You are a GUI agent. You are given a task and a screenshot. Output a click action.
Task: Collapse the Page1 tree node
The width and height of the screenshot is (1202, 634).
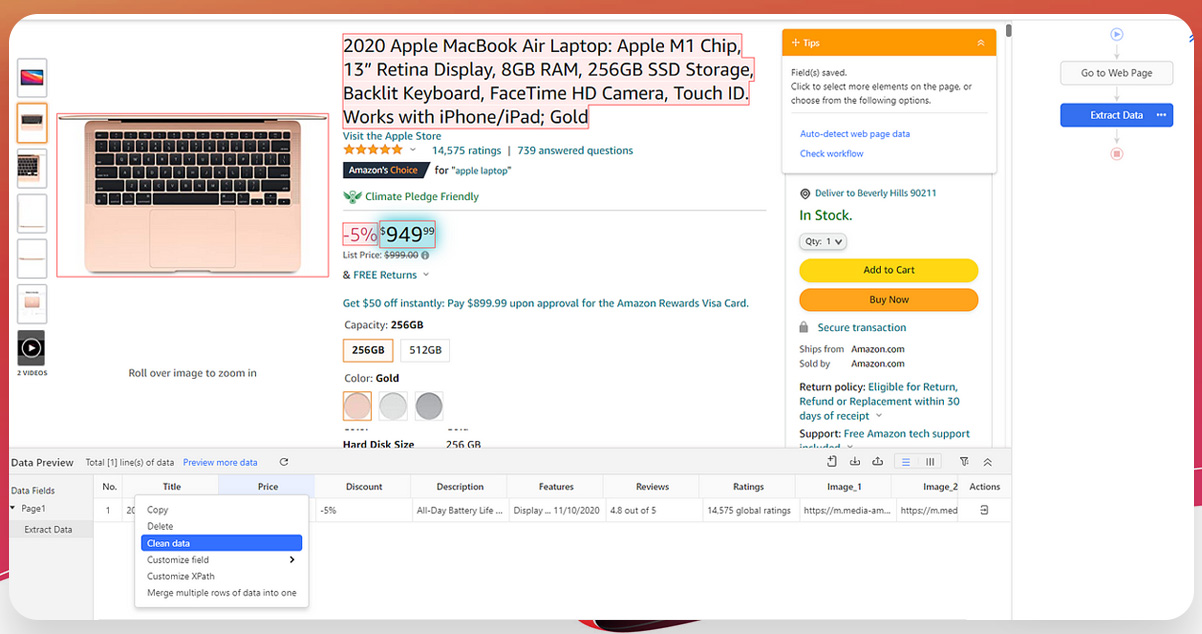pos(14,509)
